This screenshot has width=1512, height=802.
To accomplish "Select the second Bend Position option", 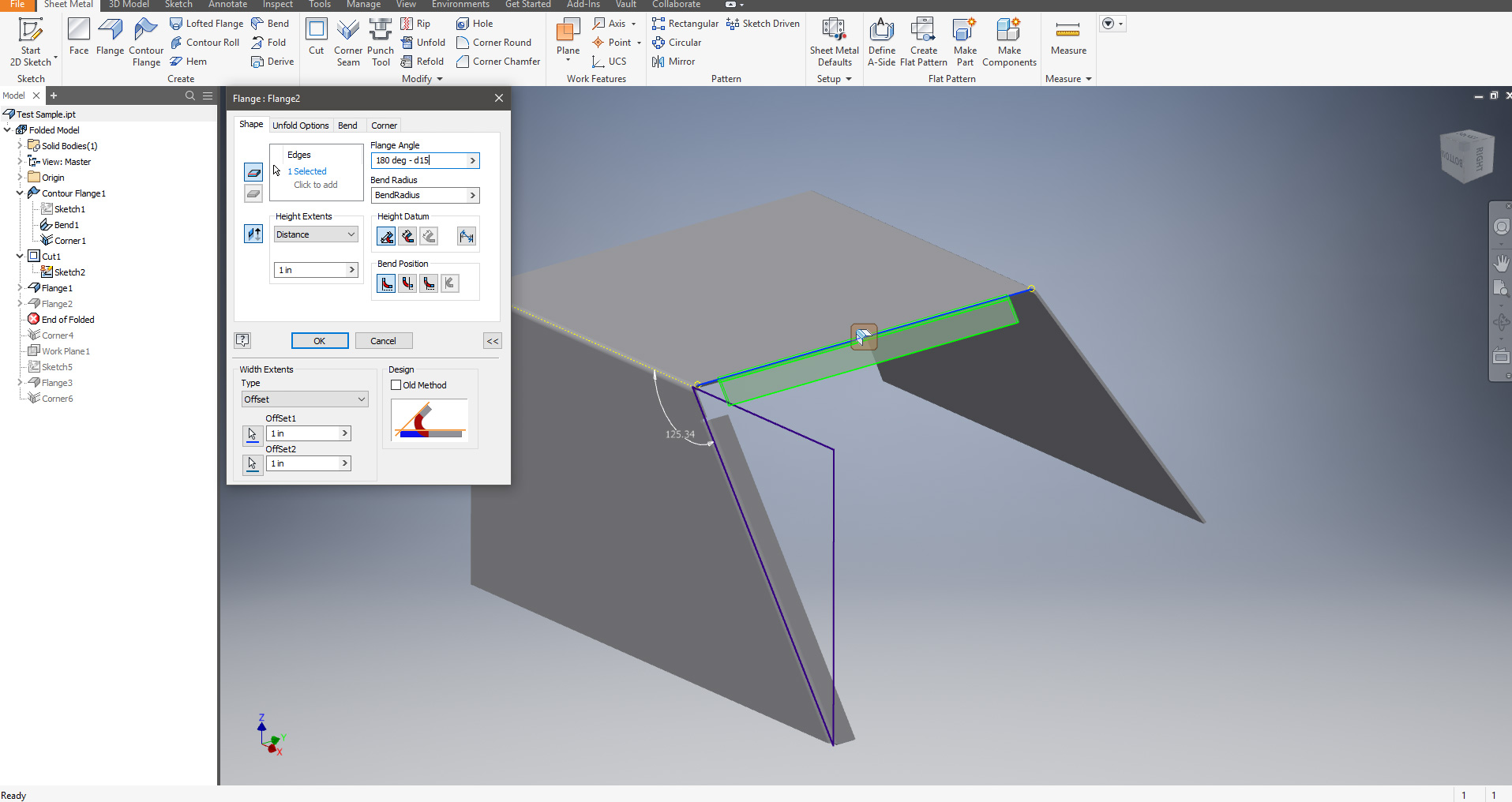I will click(x=407, y=283).
